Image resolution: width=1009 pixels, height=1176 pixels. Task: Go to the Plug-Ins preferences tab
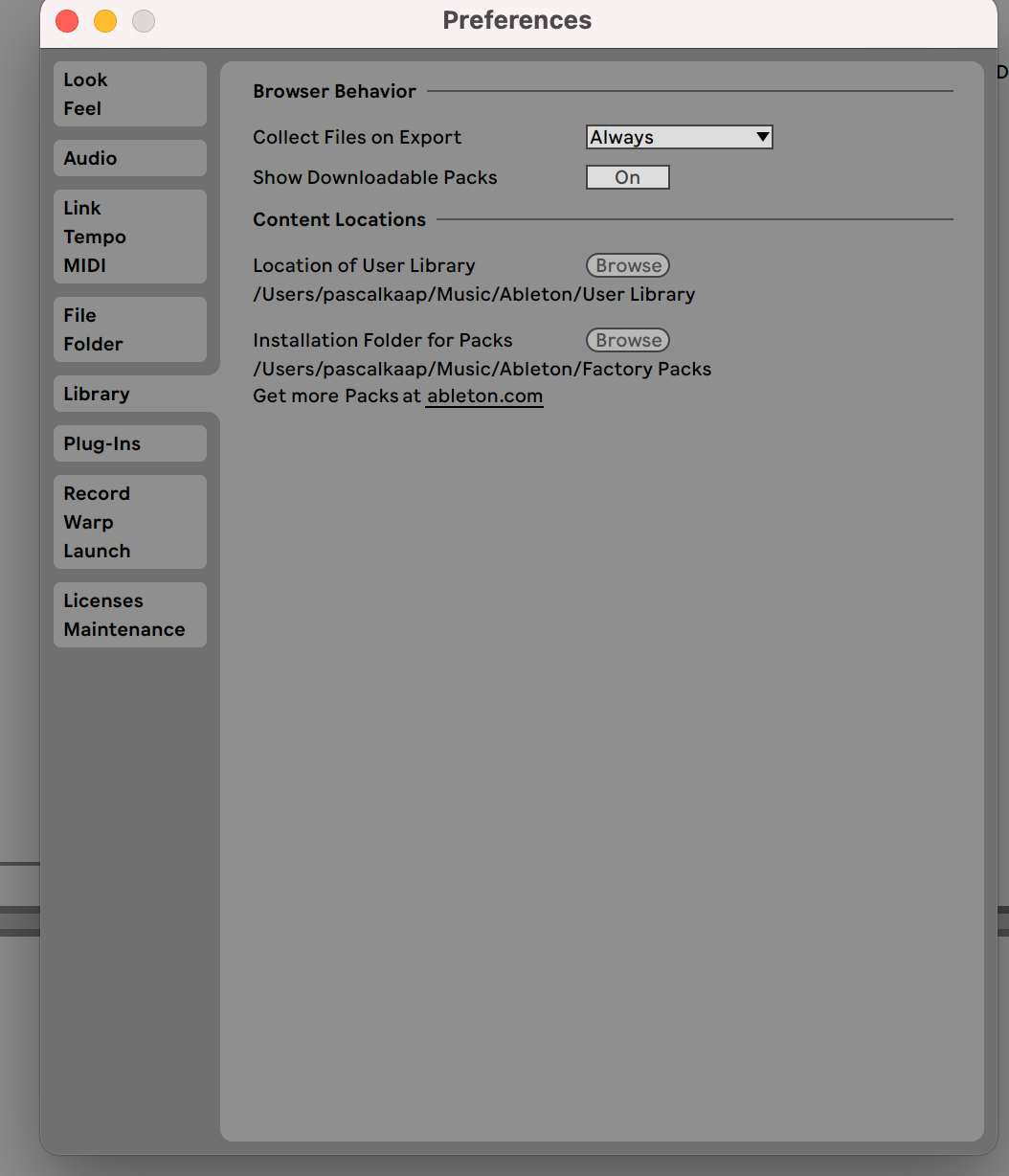(129, 443)
